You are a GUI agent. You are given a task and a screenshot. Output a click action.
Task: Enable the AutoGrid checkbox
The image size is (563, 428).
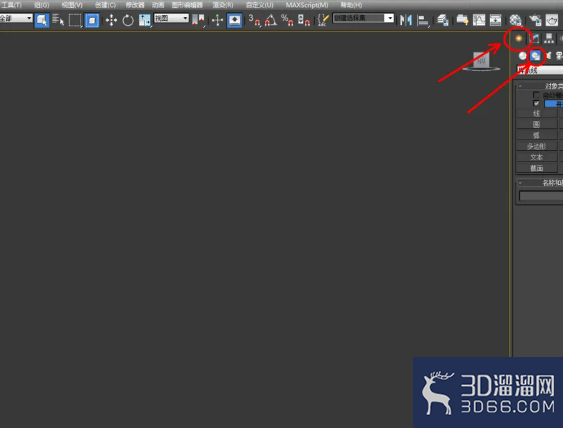pyautogui.click(x=536, y=95)
